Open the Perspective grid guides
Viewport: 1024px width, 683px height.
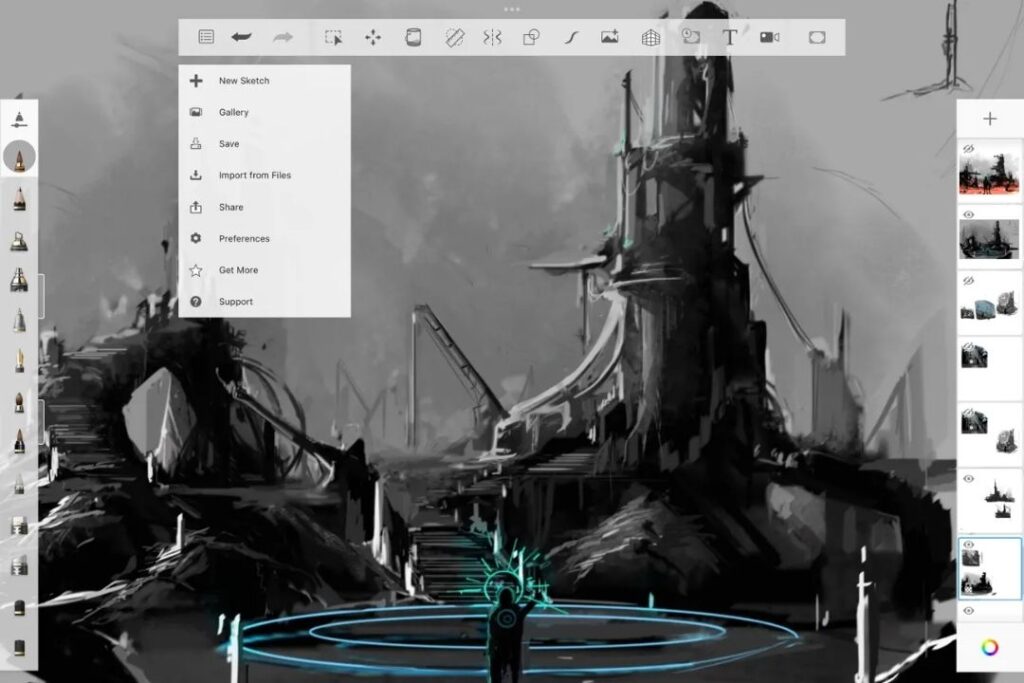(651, 37)
